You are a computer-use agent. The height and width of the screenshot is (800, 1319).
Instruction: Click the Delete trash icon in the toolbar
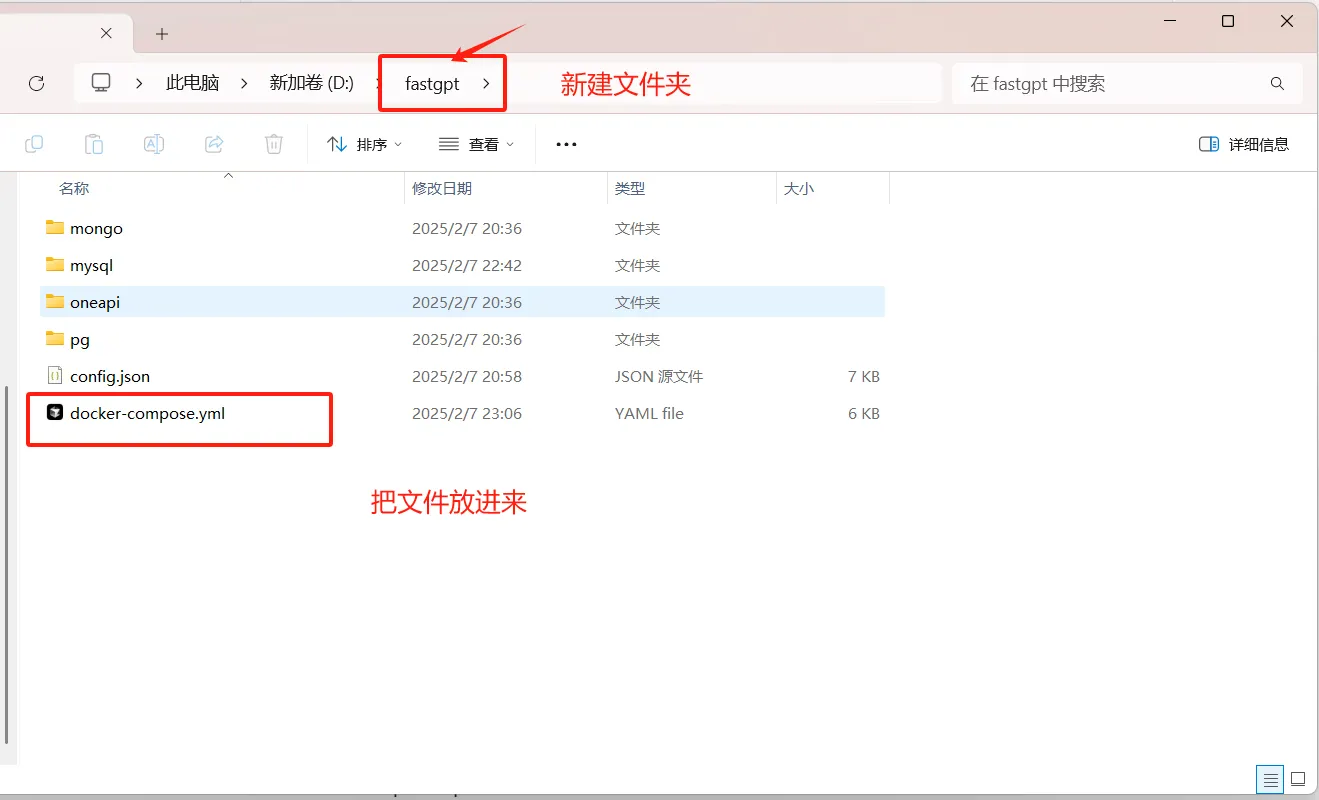pyautogui.click(x=274, y=144)
